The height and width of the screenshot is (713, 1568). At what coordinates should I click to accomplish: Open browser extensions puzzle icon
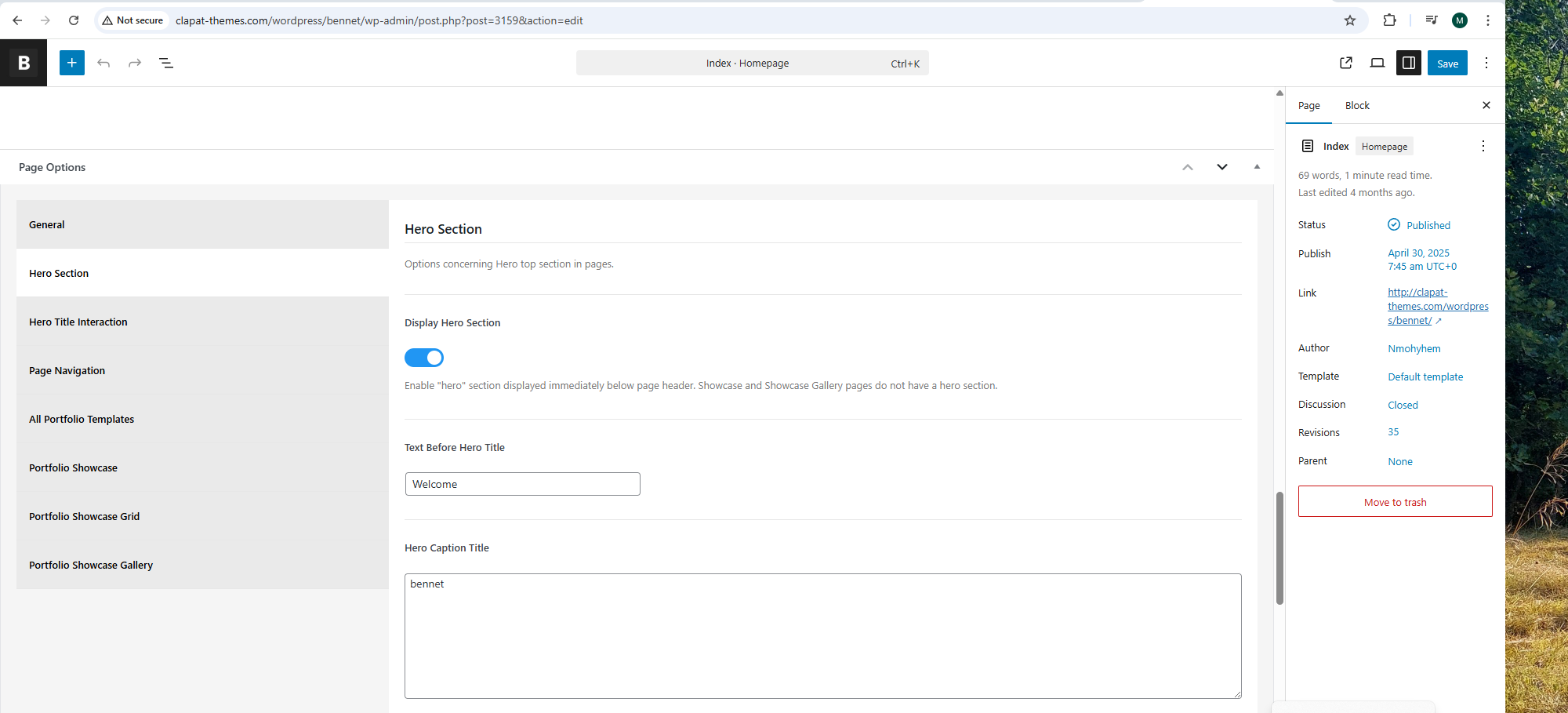1390,20
